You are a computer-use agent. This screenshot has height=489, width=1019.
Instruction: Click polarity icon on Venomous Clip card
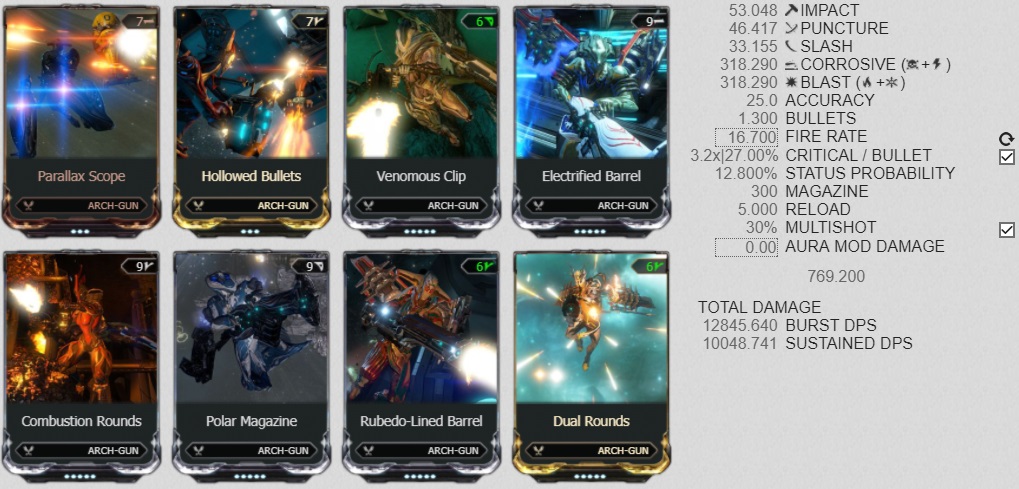click(x=488, y=21)
